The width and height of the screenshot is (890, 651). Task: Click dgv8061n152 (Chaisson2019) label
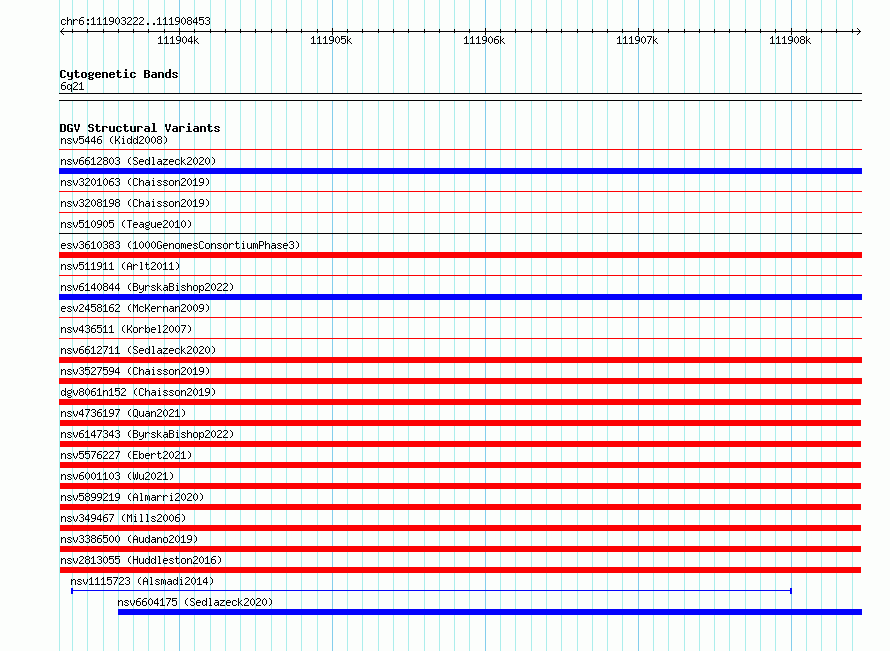[138, 392]
